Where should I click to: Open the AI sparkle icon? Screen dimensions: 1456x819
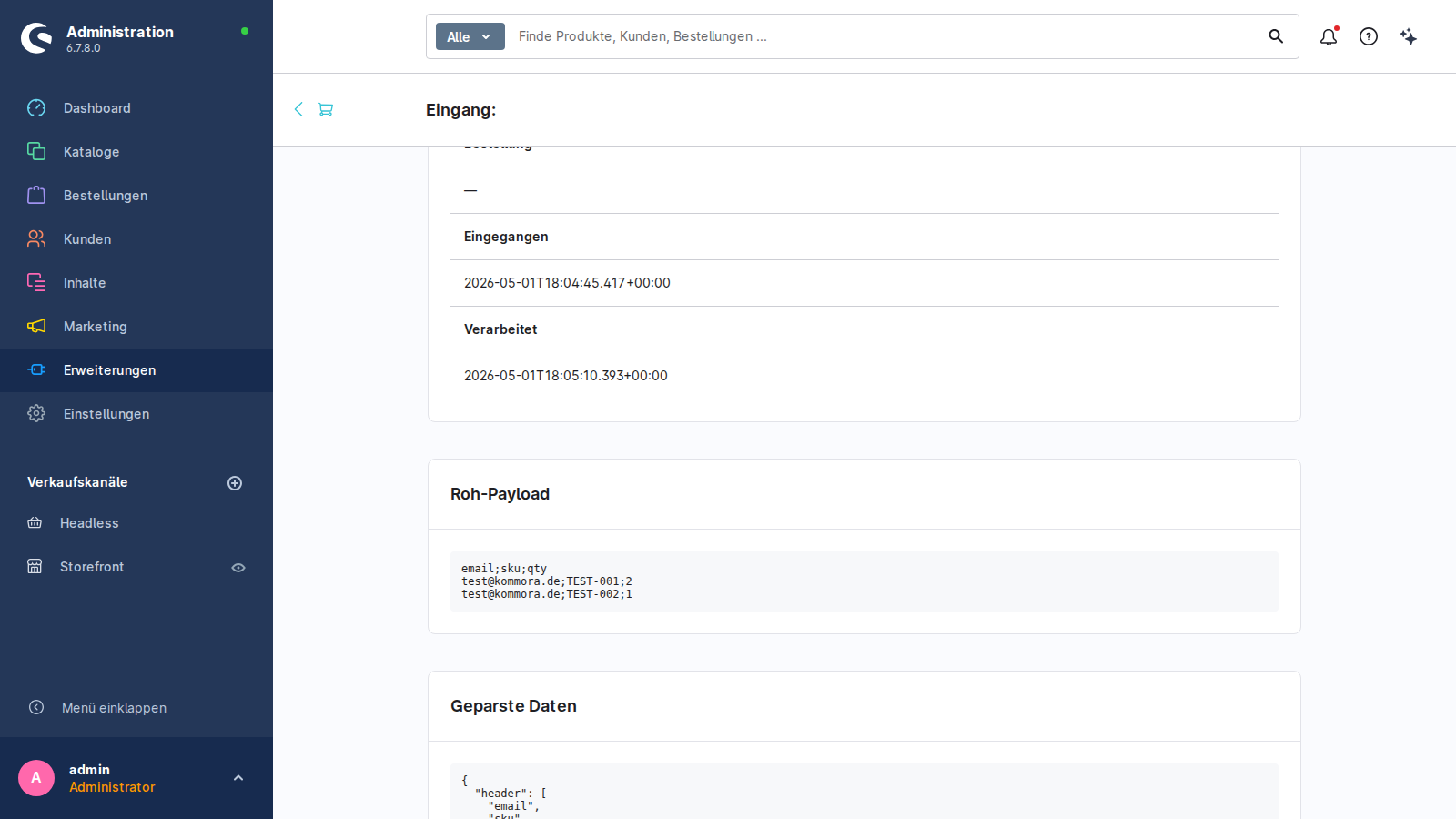(x=1409, y=36)
